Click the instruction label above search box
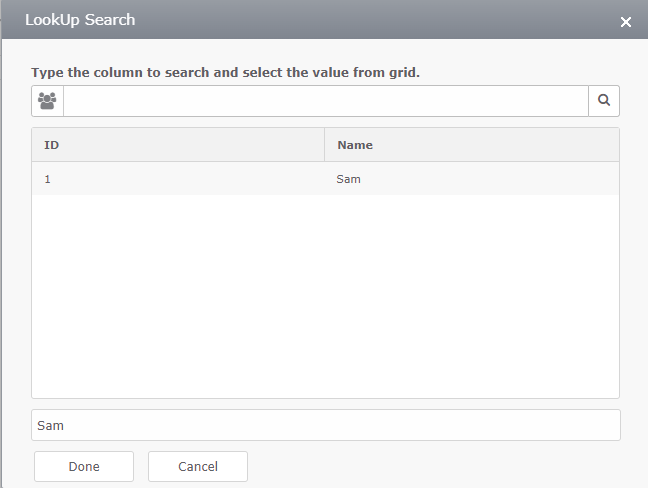This screenshot has height=488, width=648. click(225, 72)
